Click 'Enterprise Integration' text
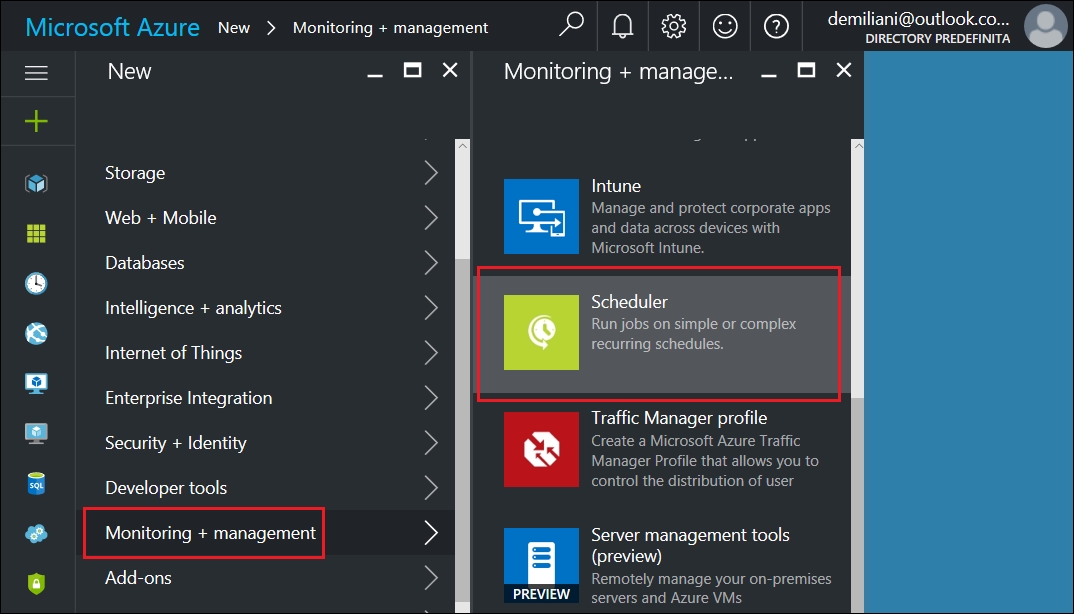The width and height of the screenshot is (1074, 614). (x=188, y=398)
